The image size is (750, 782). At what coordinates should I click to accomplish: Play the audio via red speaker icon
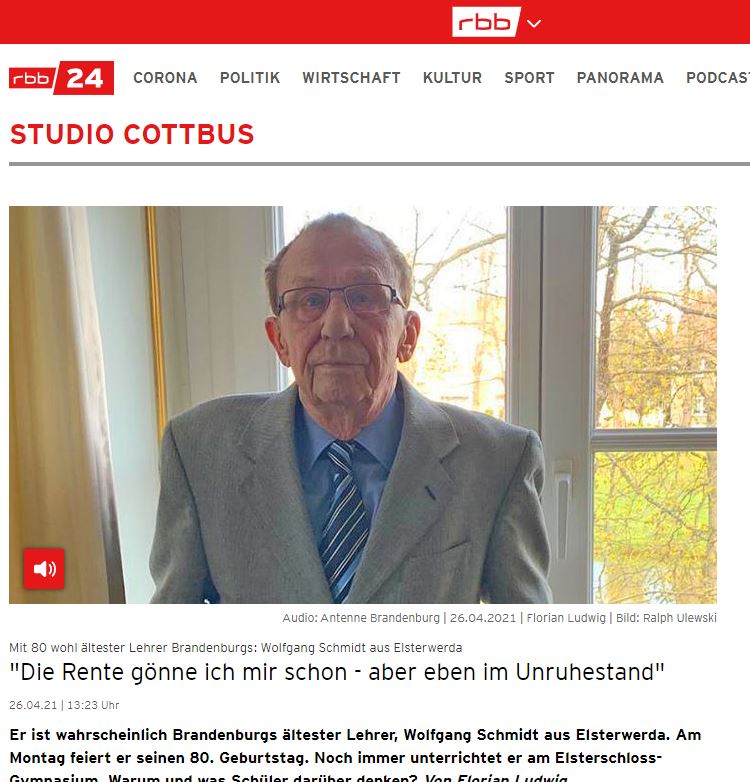(44, 569)
